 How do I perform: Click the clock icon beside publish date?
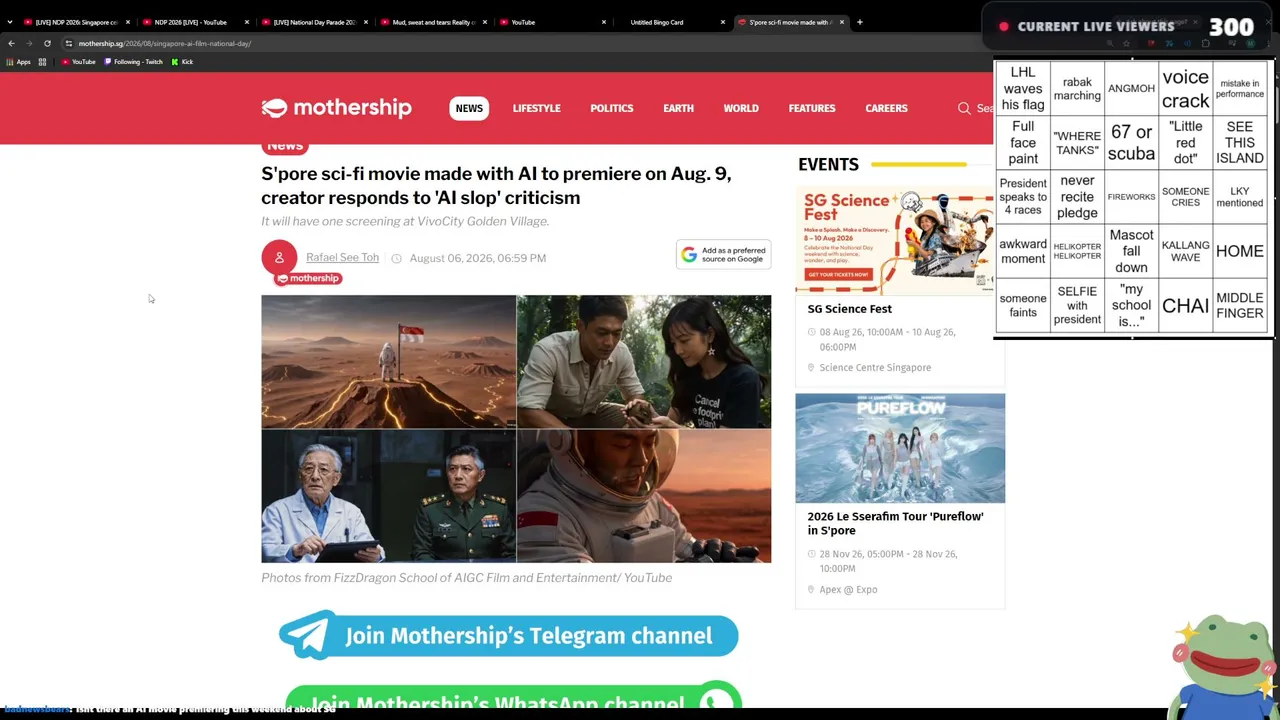tap(396, 258)
